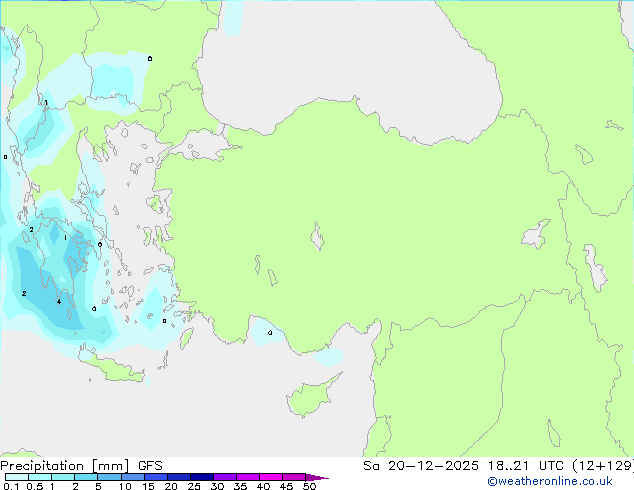Select the 'Sa 20-12-2025 18..21 UTC' timestamp
The image size is (634, 490).
(463, 466)
